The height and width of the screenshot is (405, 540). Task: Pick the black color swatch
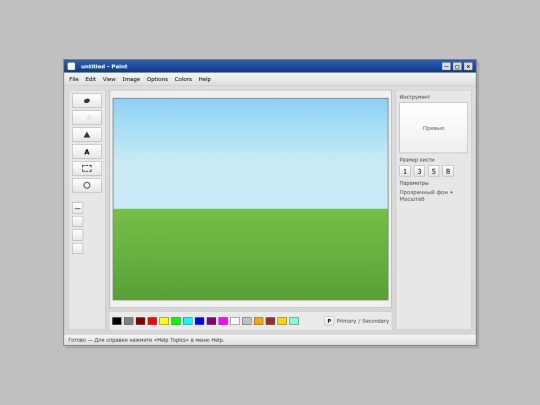coord(117,321)
